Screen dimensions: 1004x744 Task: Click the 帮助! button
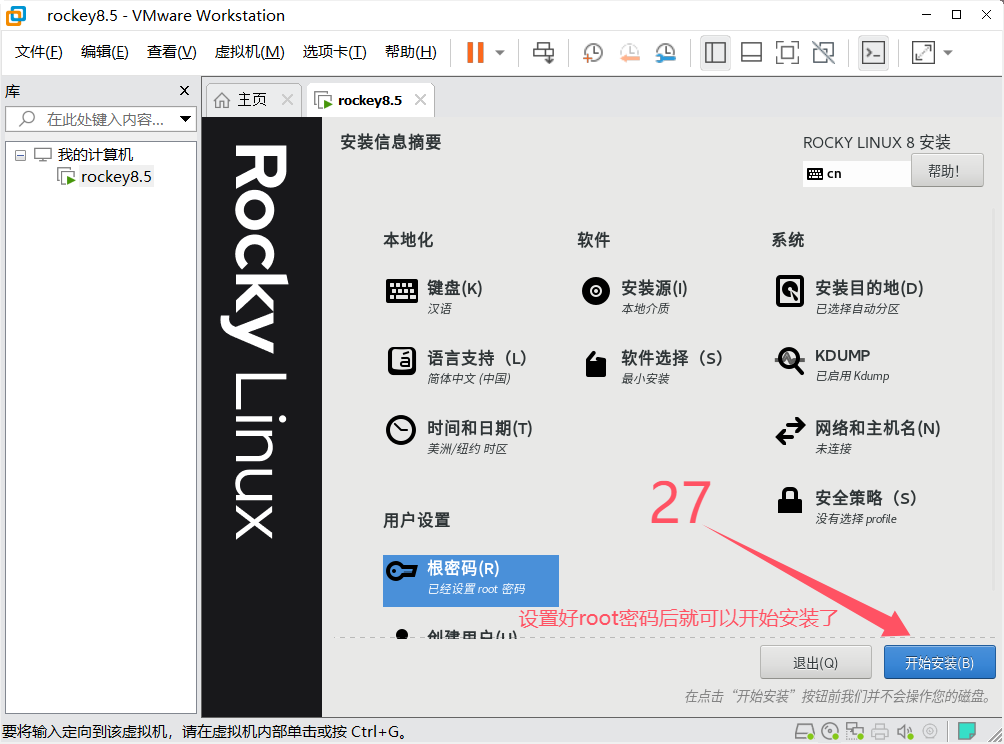click(946, 171)
